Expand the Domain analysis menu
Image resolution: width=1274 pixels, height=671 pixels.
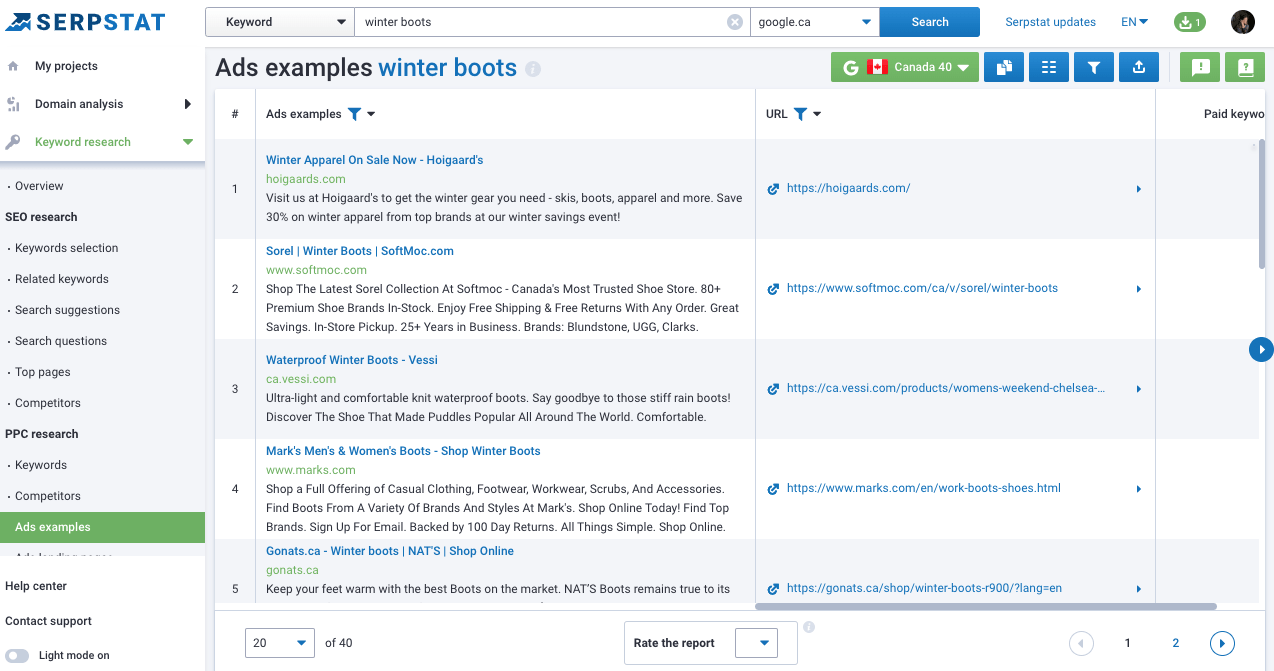click(187, 104)
